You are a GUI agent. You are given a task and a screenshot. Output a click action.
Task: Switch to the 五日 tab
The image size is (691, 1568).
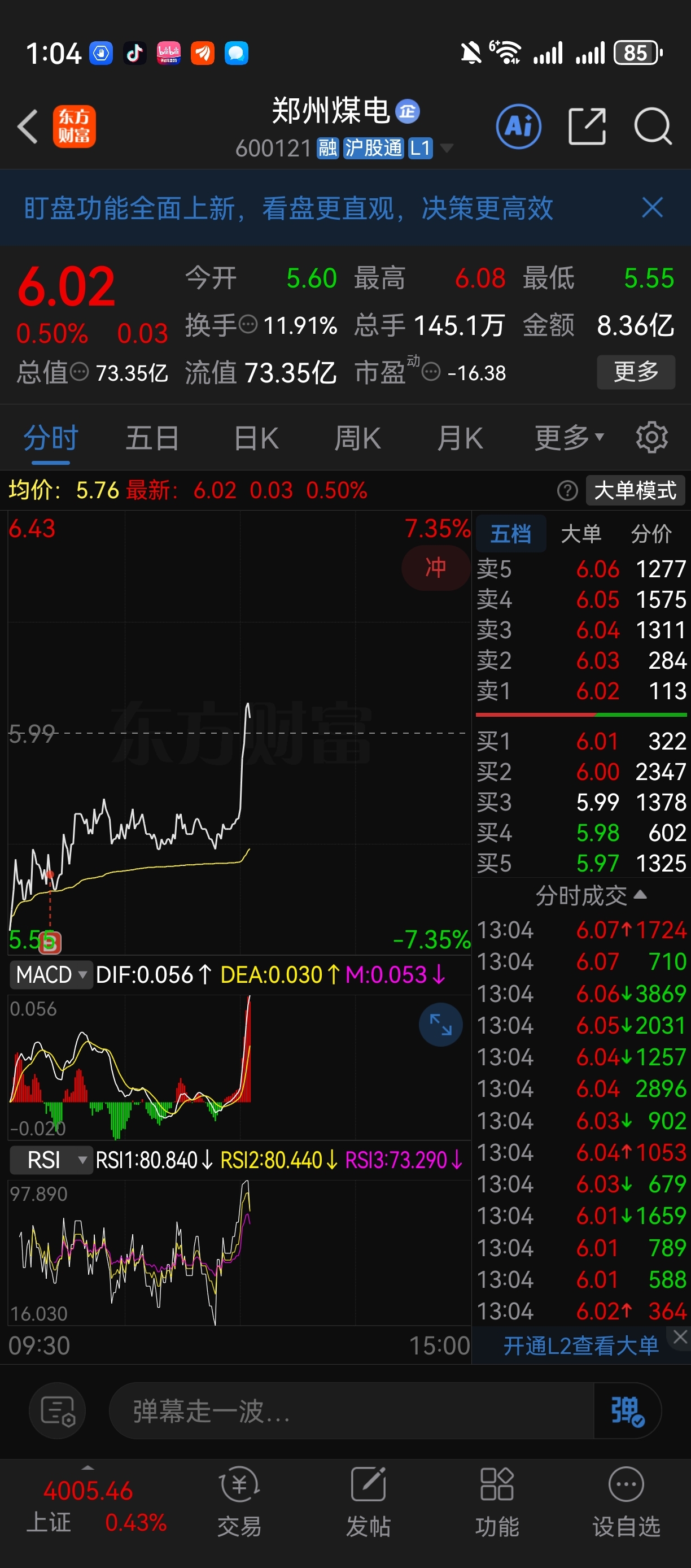tap(152, 438)
